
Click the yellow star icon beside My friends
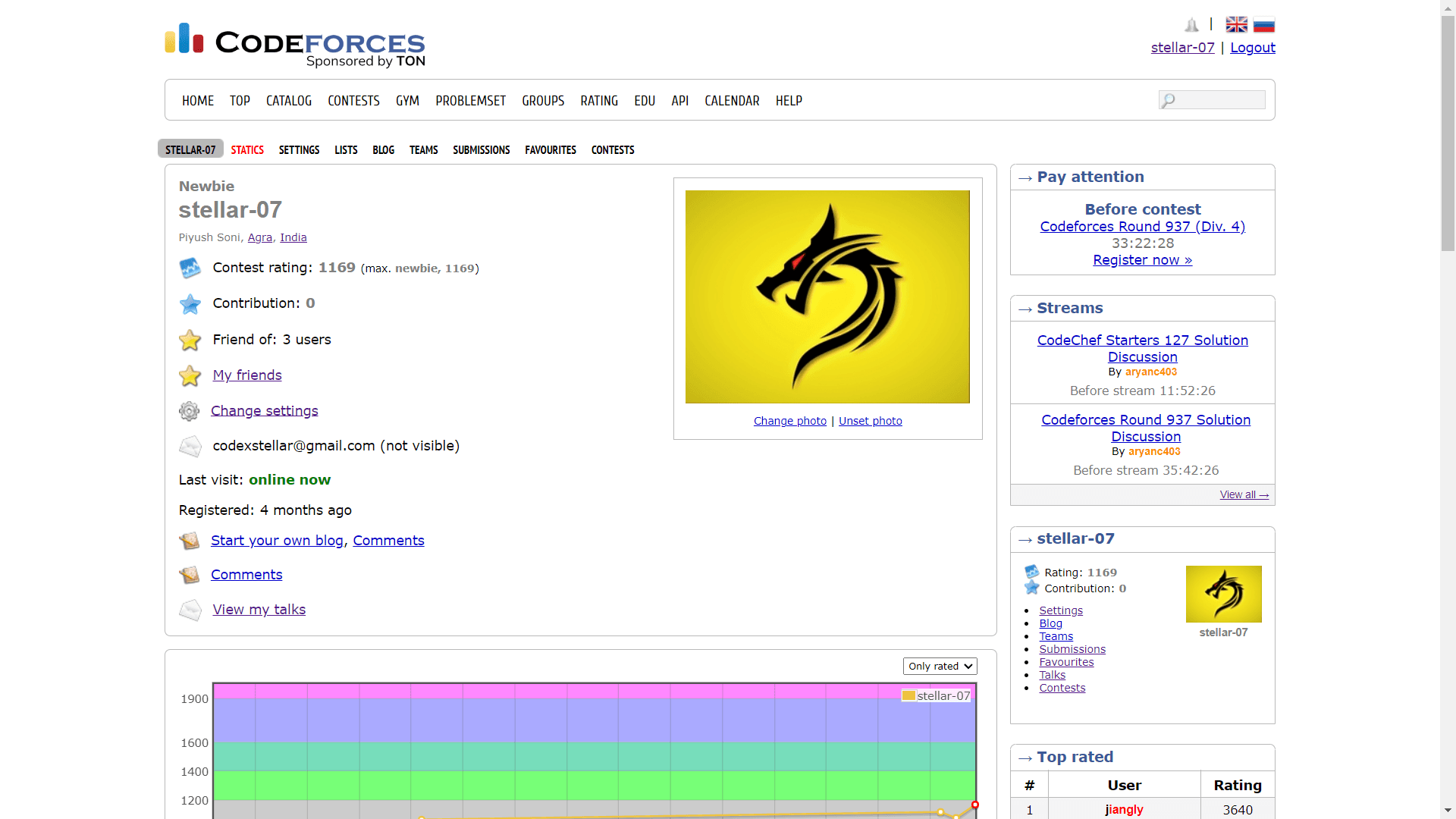point(190,375)
